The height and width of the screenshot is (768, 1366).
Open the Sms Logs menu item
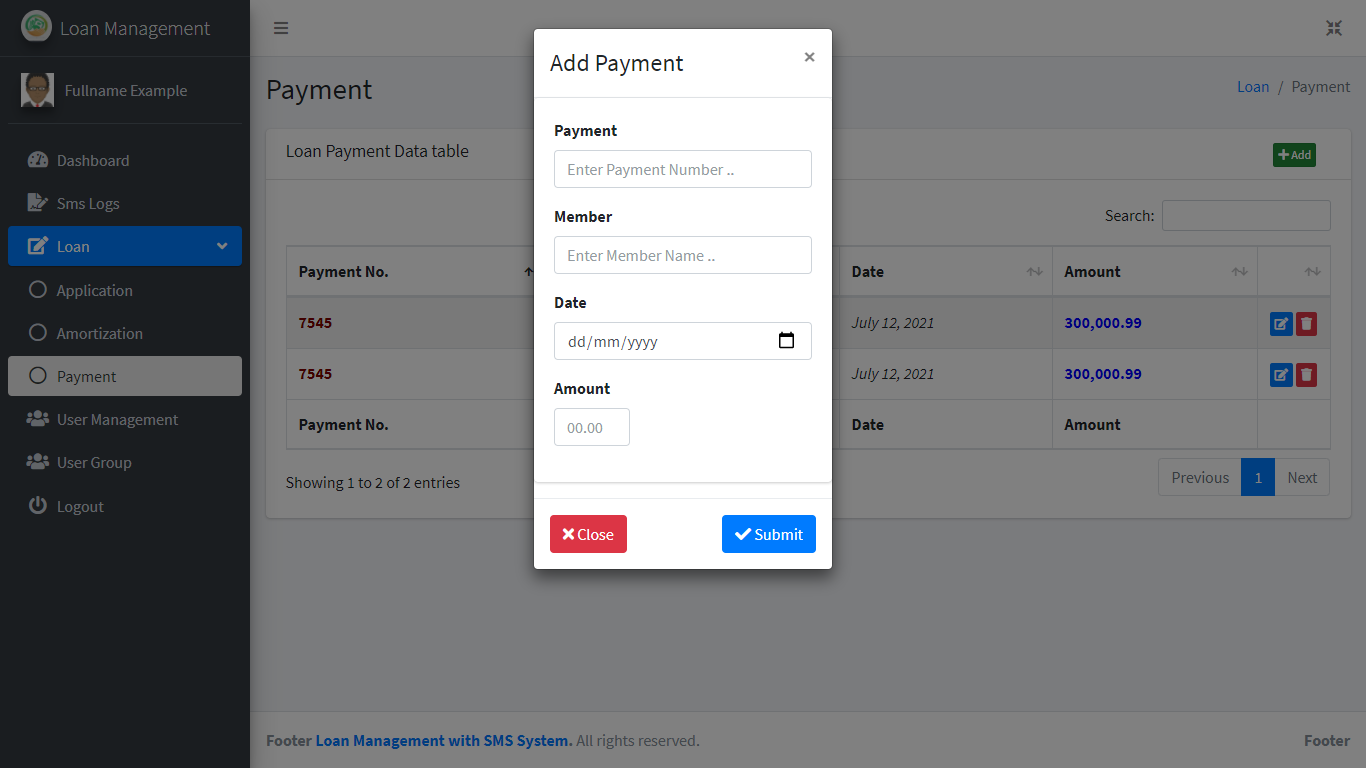click(125, 203)
